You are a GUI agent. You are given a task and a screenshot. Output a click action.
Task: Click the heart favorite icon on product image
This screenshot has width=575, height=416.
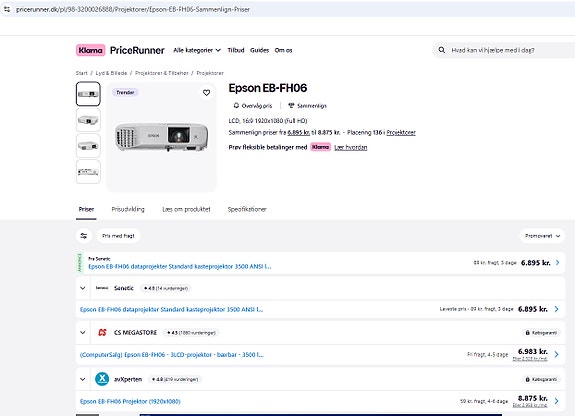pyautogui.click(x=206, y=93)
